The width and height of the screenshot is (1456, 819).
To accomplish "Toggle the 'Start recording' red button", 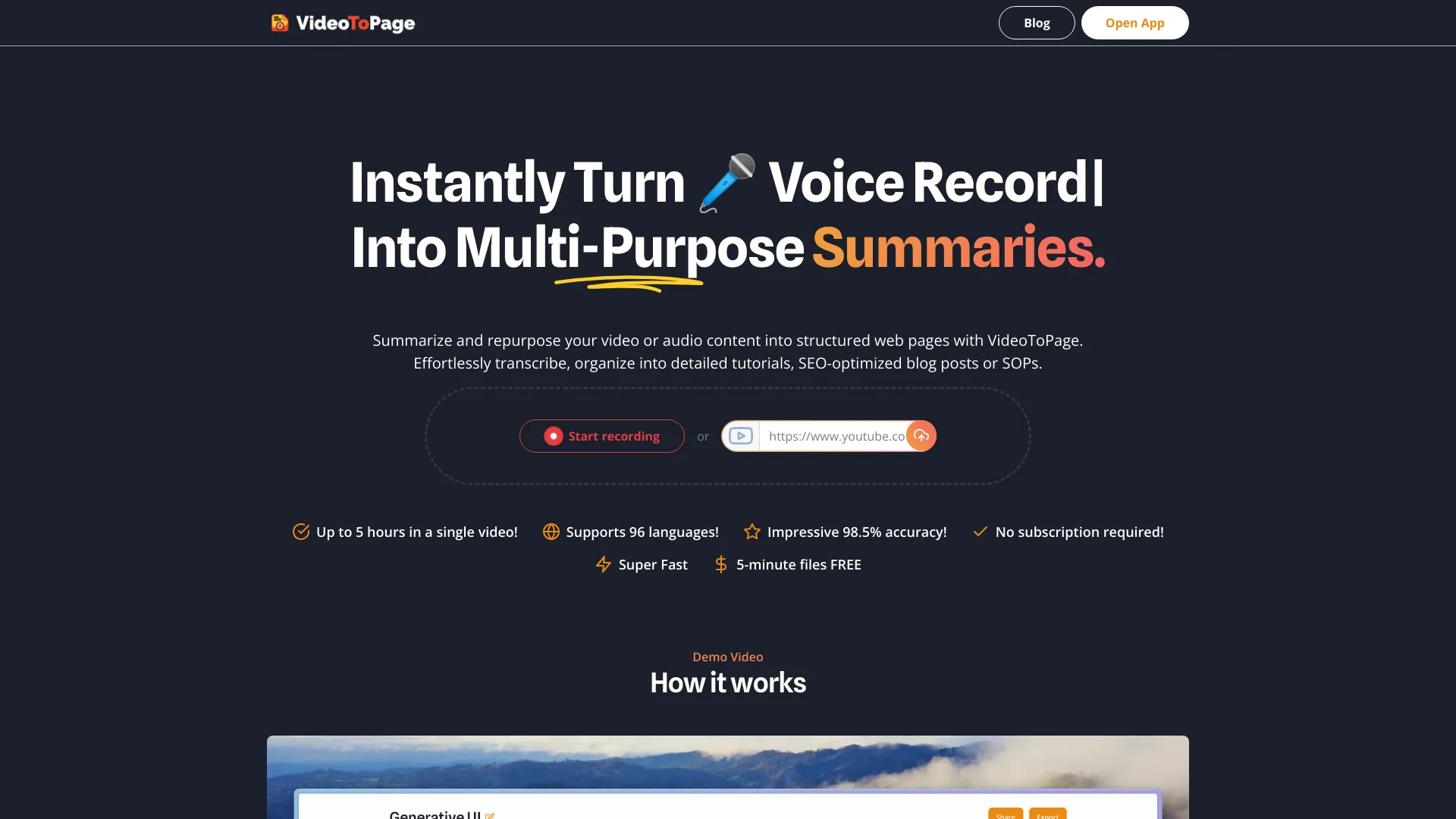I will pyautogui.click(x=601, y=435).
